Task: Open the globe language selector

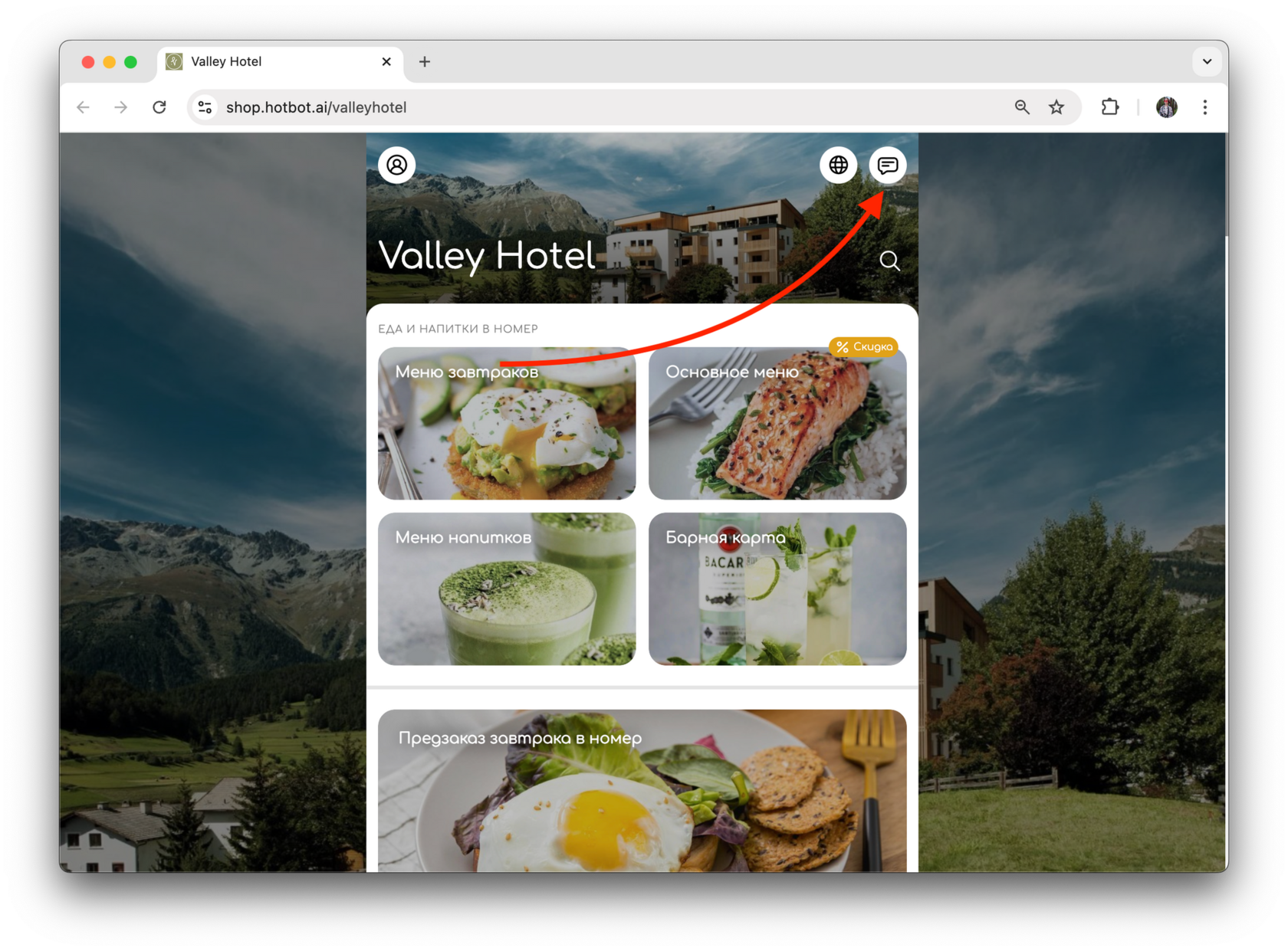Action: click(838, 165)
